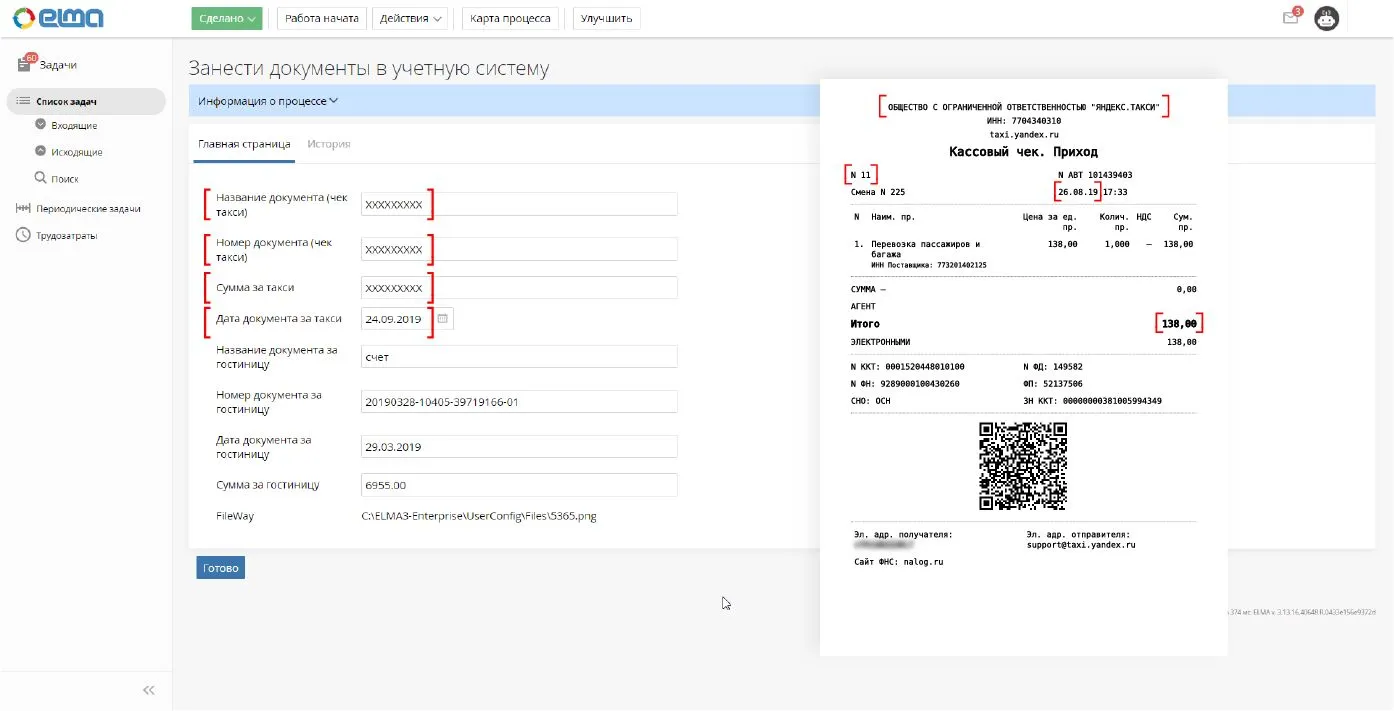Expand the Действия dropdown
Screen dimensions: 1394x711
pyautogui.click(x=411, y=18)
